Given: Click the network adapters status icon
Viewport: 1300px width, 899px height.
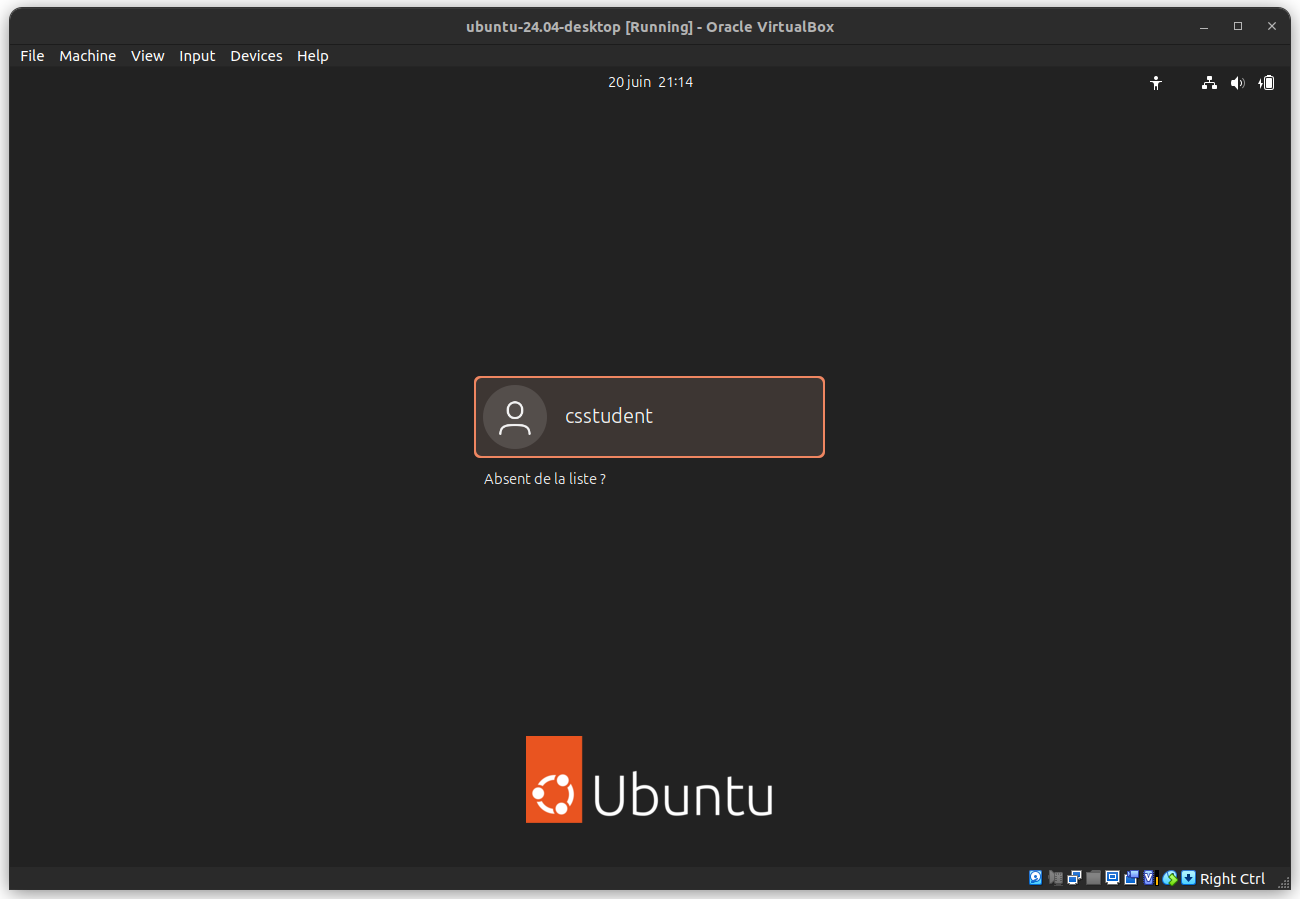Looking at the screenshot, I should 1074,878.
